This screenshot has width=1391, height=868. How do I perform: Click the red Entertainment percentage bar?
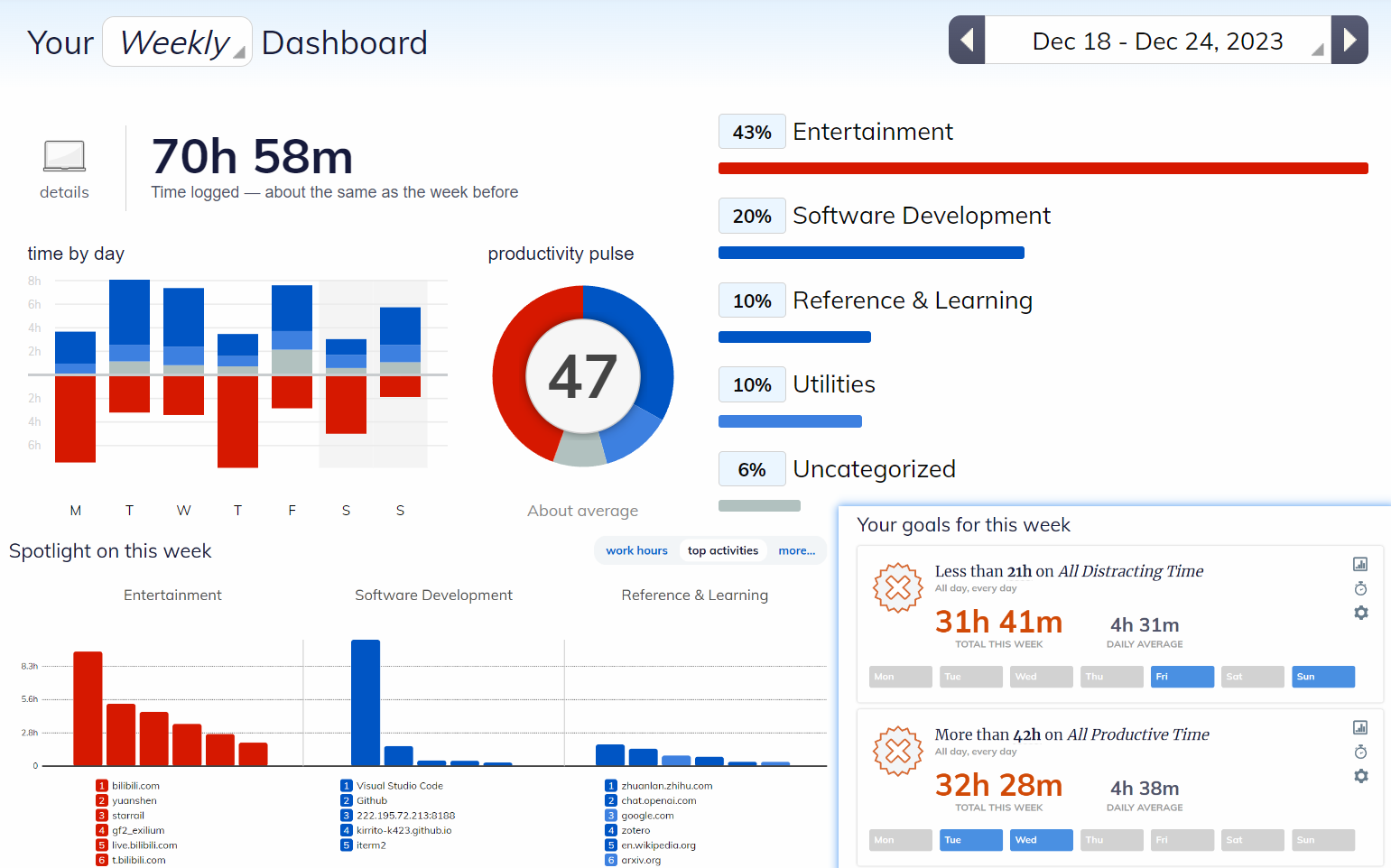(1043, 169)
